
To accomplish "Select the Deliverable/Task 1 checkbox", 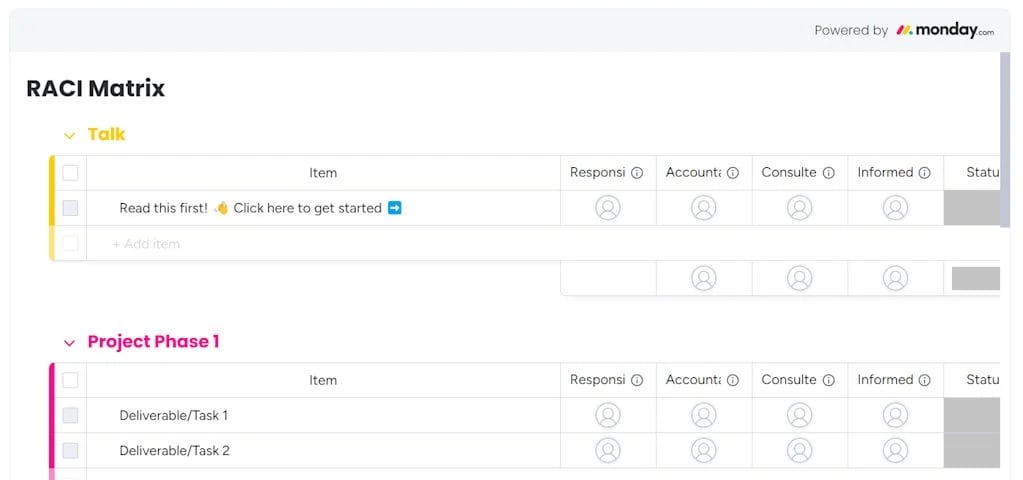I will click(70, 415).
